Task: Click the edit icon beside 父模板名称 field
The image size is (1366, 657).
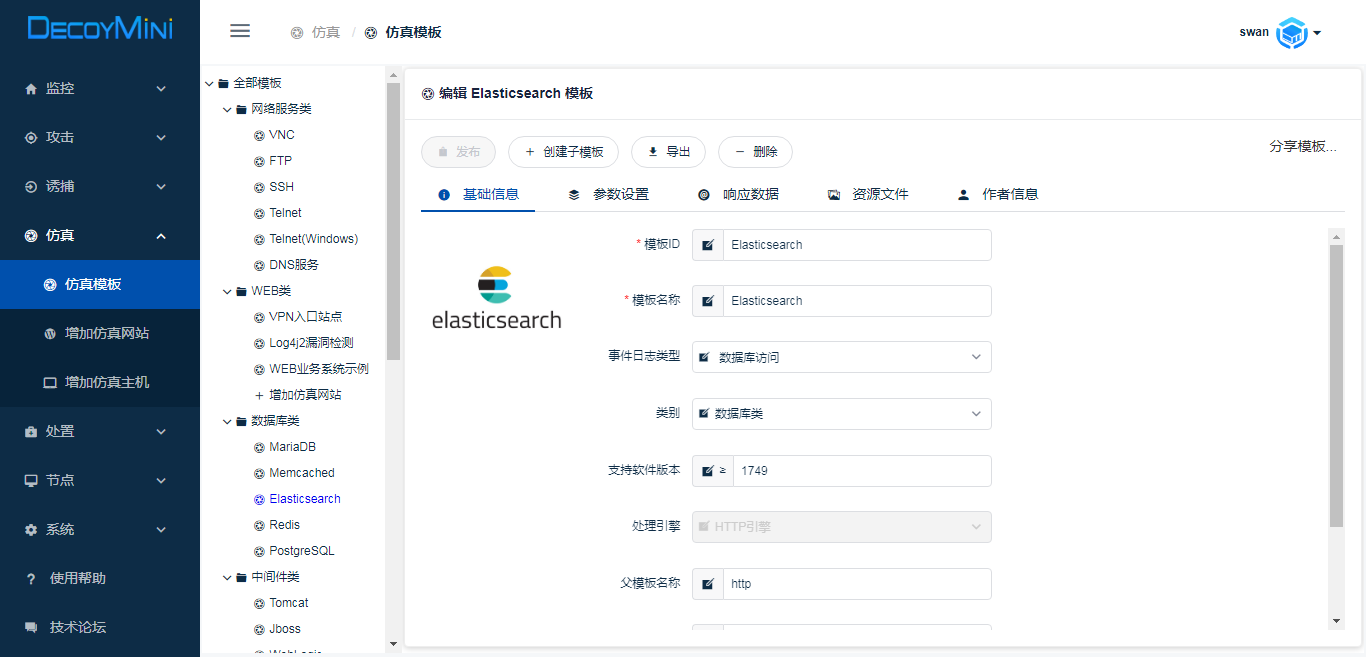Action: pos(708,584)
